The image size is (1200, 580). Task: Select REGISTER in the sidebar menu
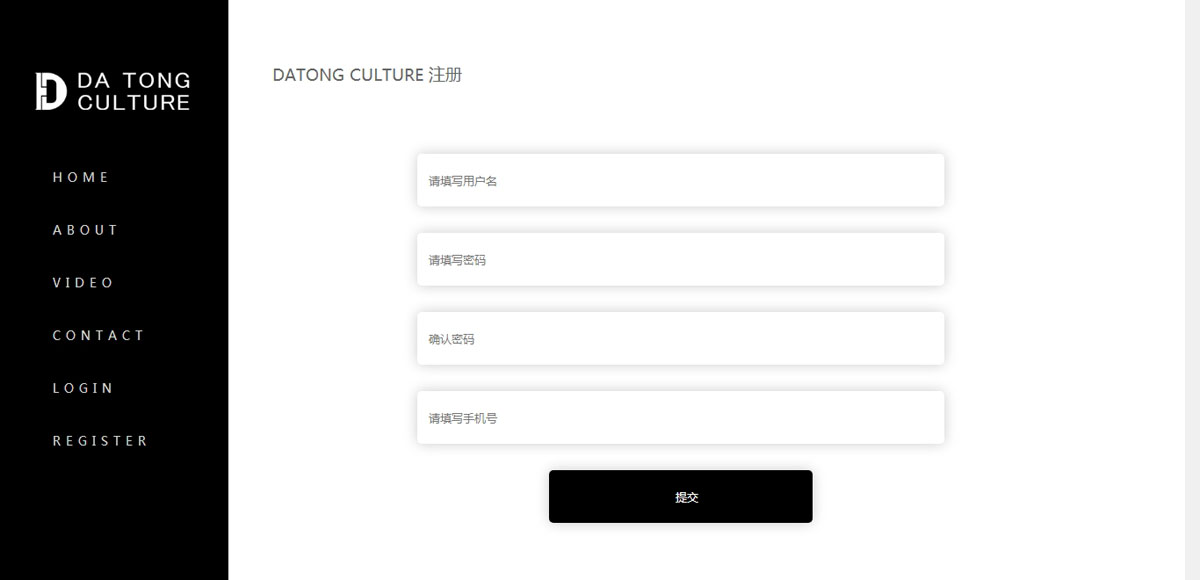point(100,441)
